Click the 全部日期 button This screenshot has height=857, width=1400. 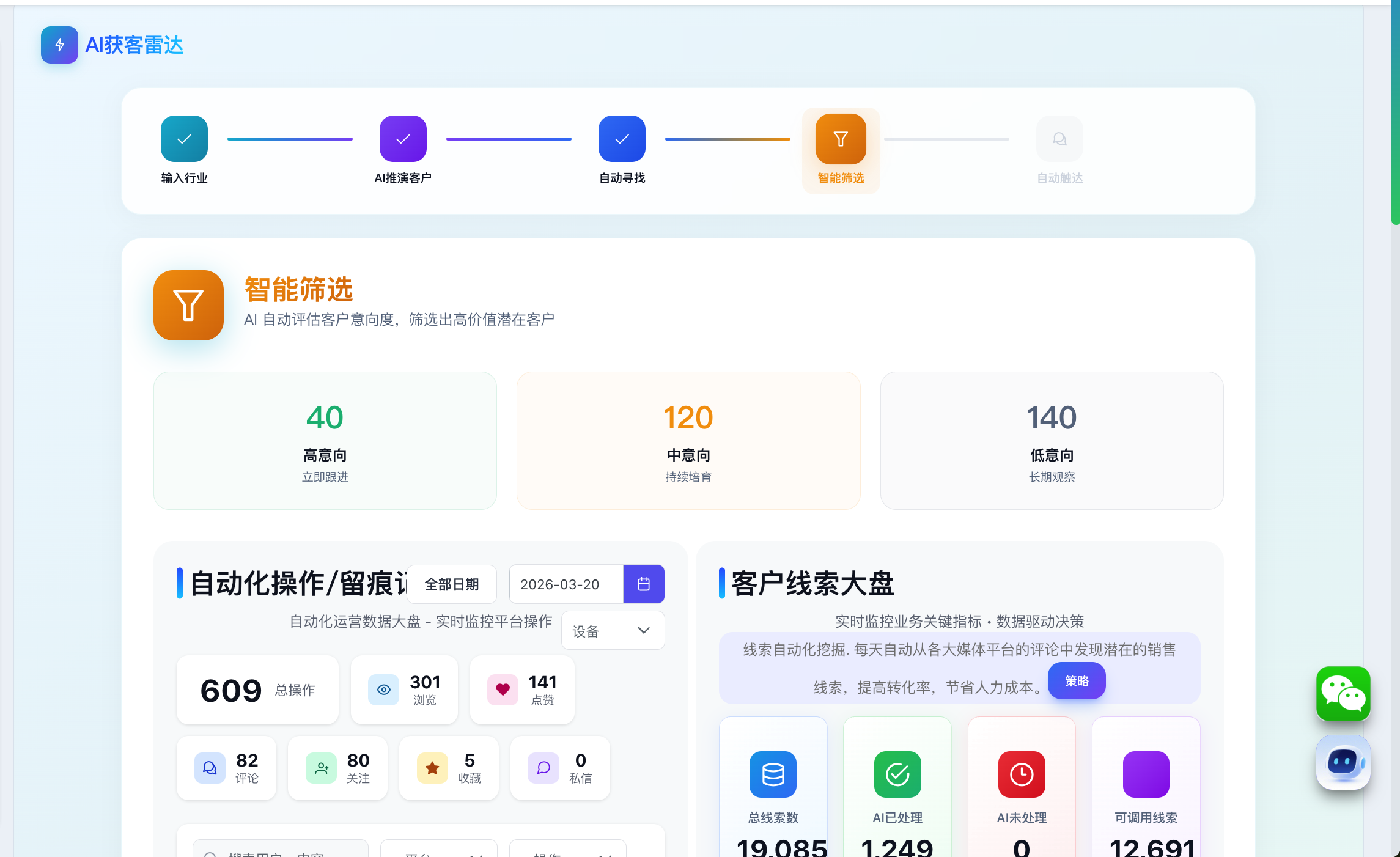click(x=451, y=584)
